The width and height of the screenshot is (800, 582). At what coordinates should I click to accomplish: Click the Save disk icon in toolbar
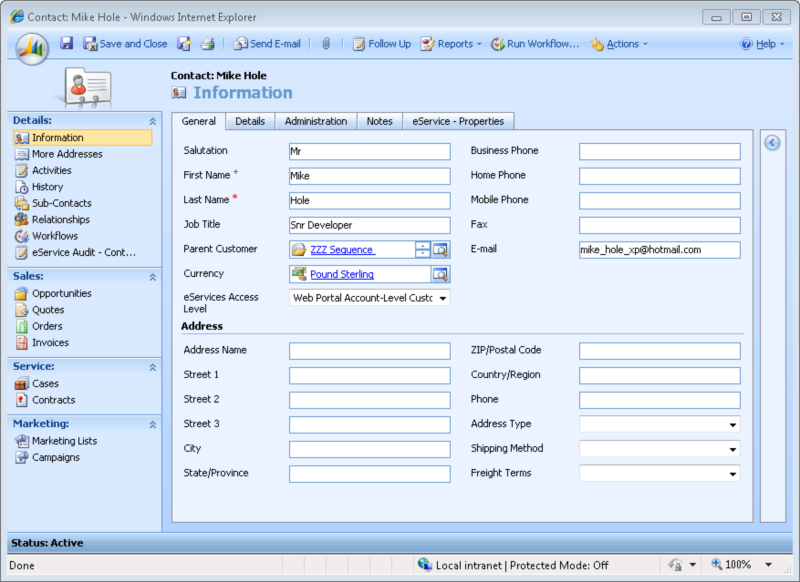(x=67, y=44)
